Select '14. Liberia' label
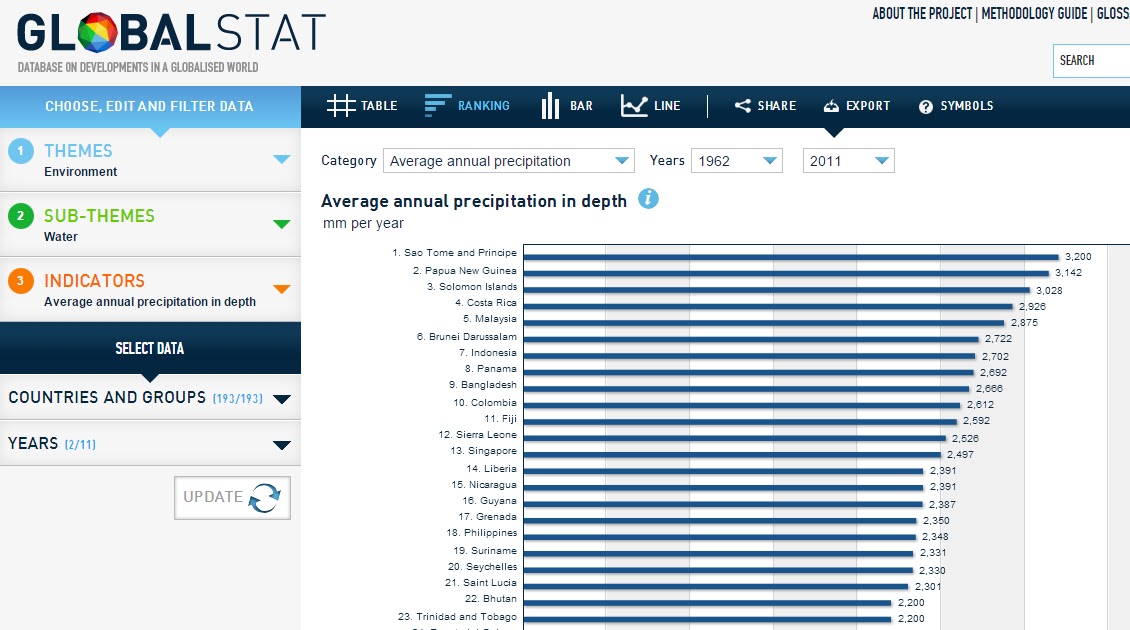This screenshot has width=1130, height=630. coord(491,469)
